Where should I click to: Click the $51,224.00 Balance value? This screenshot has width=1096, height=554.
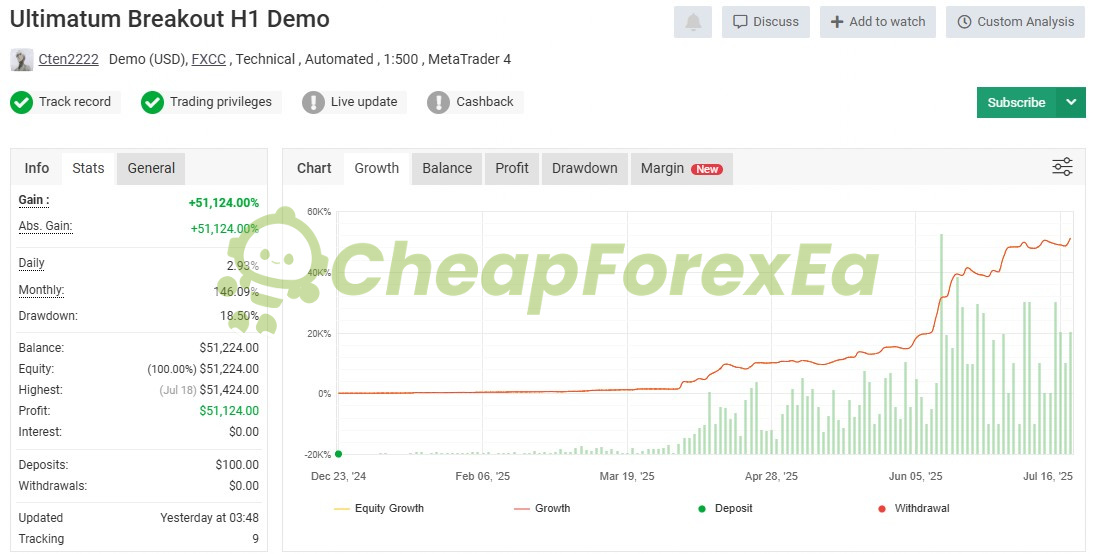[229, 348]
